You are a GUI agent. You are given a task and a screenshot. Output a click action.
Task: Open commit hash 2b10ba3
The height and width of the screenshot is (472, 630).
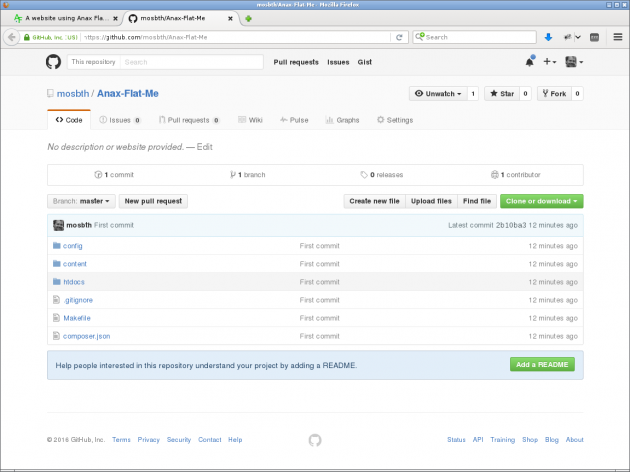(x=511, y=225)
